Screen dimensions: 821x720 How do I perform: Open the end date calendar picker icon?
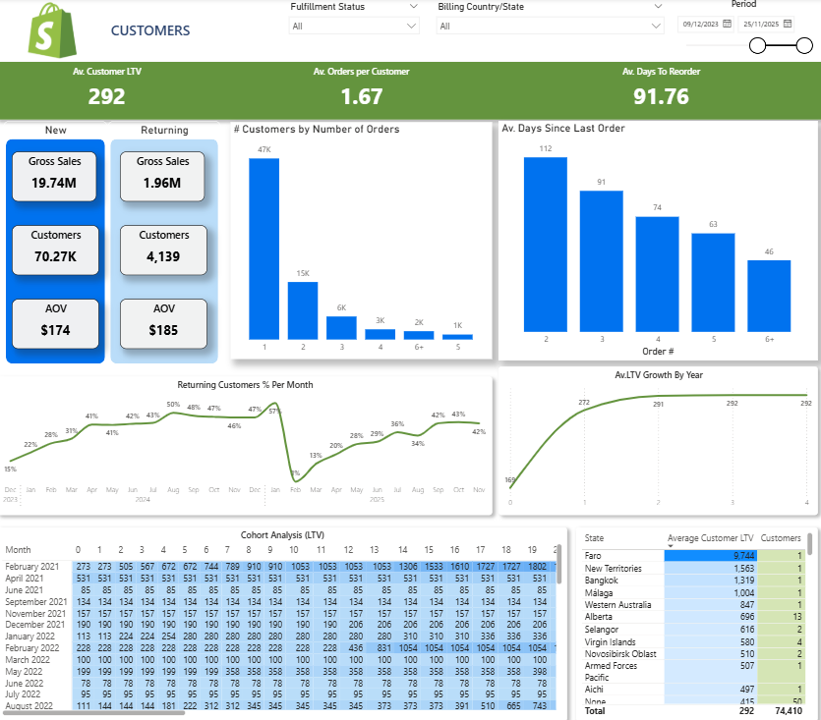(787, 24)
